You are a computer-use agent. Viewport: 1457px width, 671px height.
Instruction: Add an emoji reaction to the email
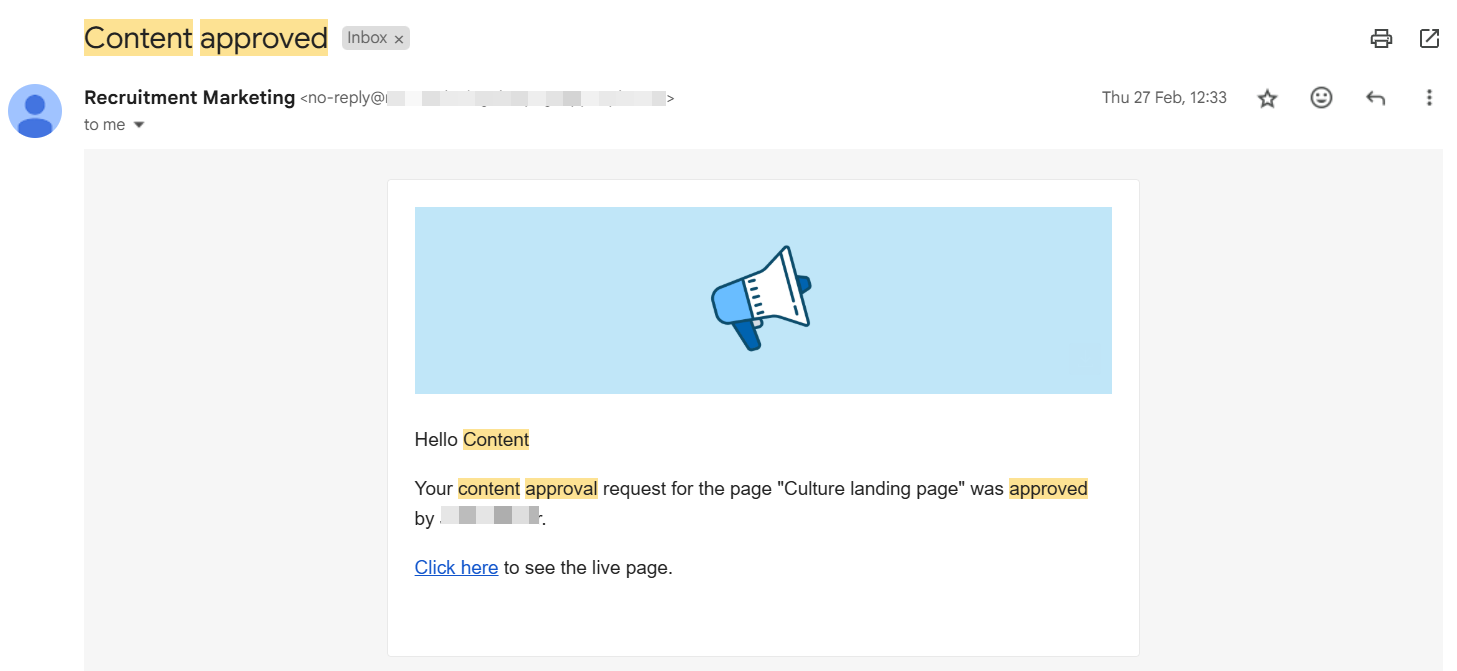pos(1321,98)
